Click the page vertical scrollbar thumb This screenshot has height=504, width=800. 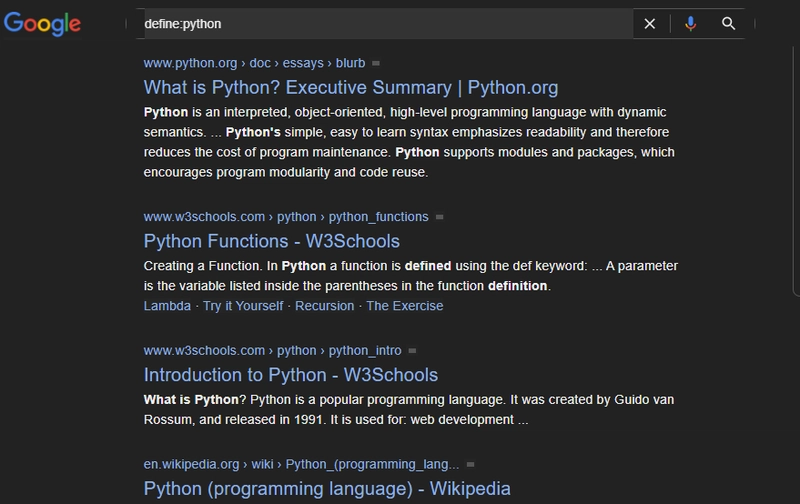796,171
